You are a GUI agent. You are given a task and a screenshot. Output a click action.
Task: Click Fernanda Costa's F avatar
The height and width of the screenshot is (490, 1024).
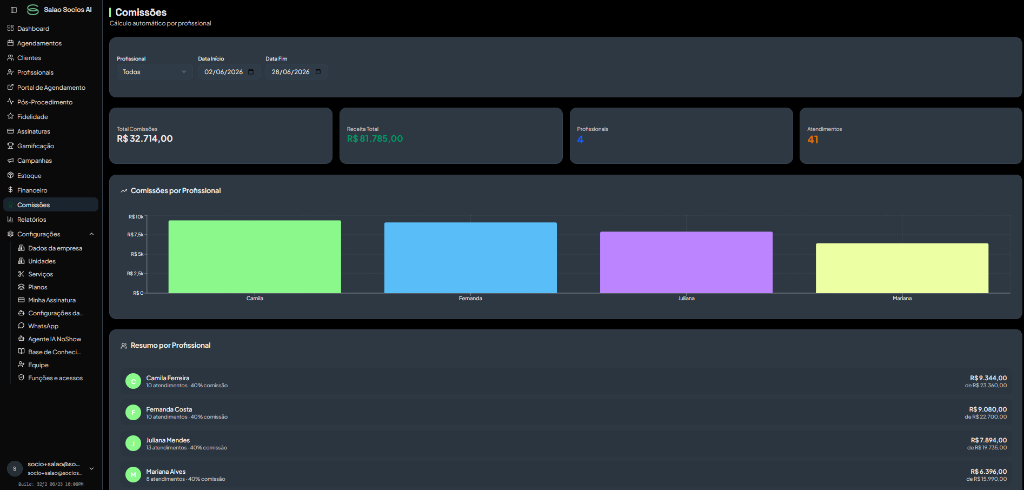pyautogui.click(x=133, y=412)
